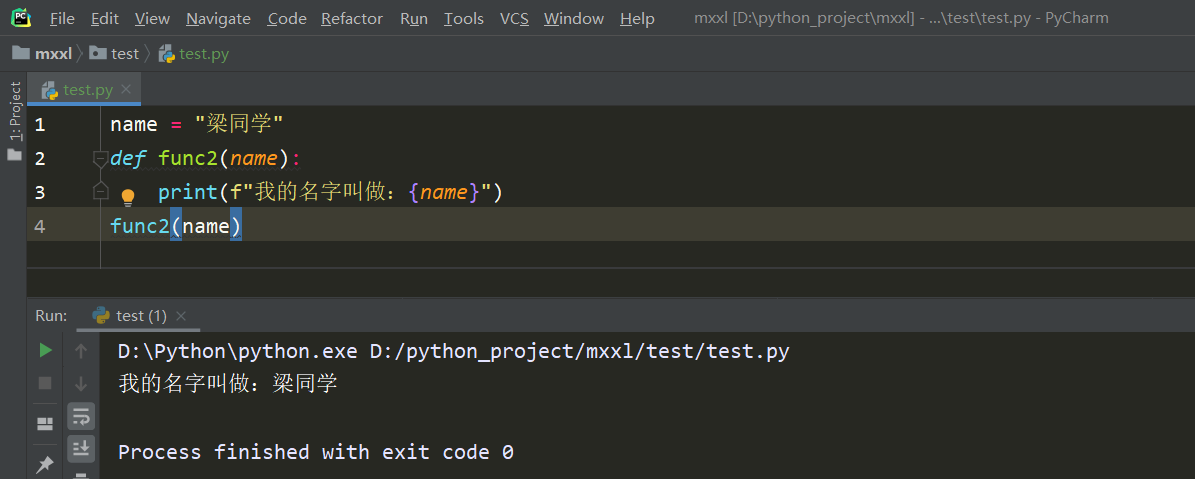Click the PyCharm logo icon
The height and width of the screenshot is (479, 1195).
(21, 18)
